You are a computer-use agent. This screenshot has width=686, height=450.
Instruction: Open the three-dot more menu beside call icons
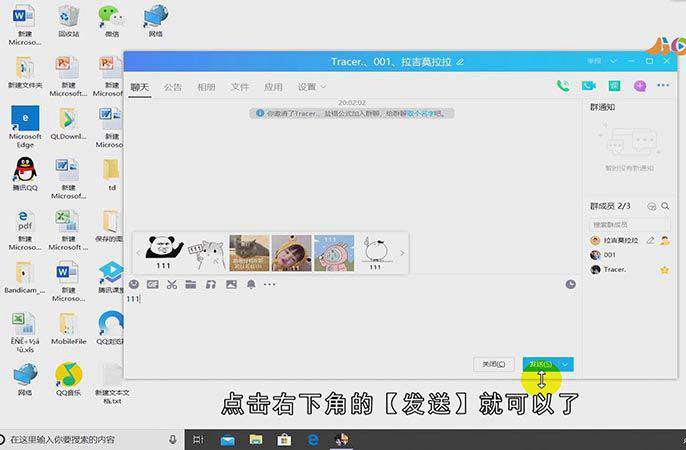[x=663, y=85]
